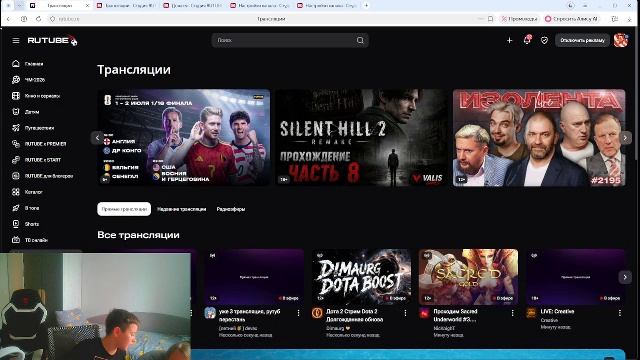
Task: Open the stream title 'Проходим Sacred Underworld #3'
Action: [x=455, y=315]
